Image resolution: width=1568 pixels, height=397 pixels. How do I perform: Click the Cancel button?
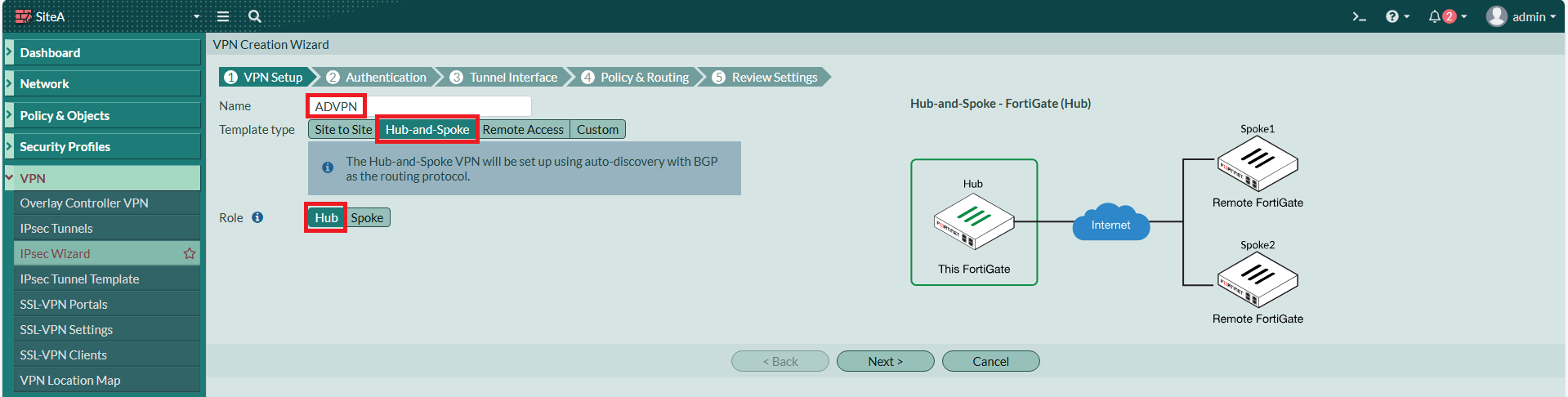coord(991,361)
